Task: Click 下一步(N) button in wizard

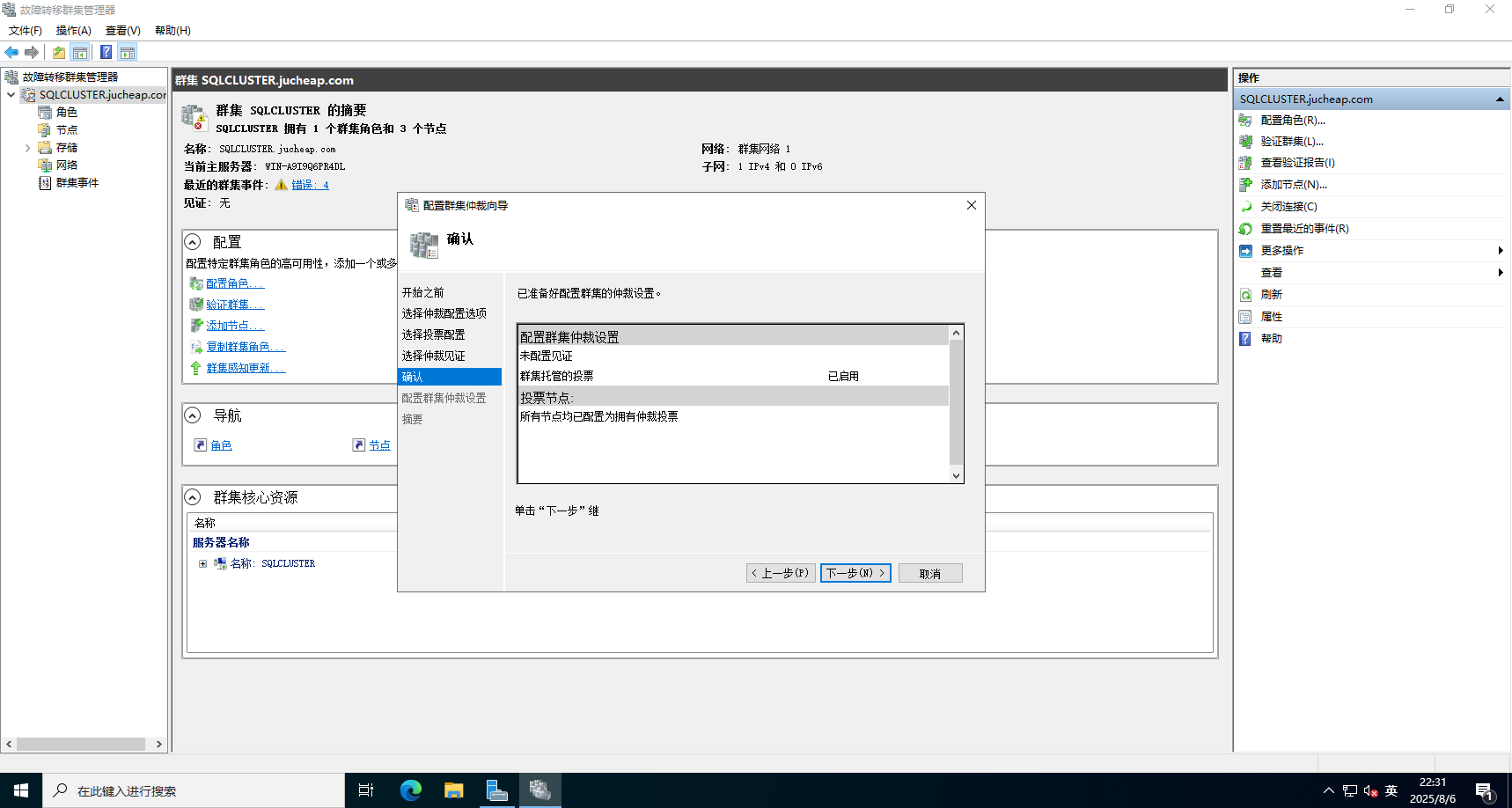Action: [x=855, y=573]
